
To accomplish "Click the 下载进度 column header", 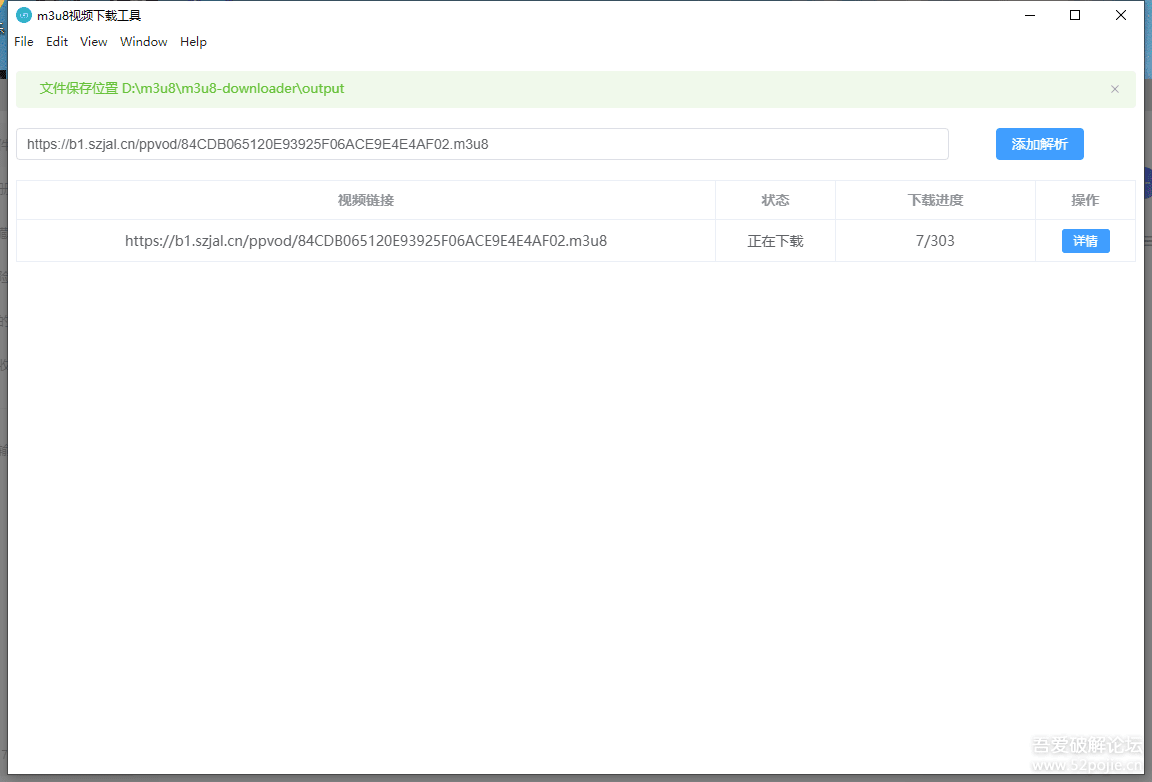I will 935,200.
